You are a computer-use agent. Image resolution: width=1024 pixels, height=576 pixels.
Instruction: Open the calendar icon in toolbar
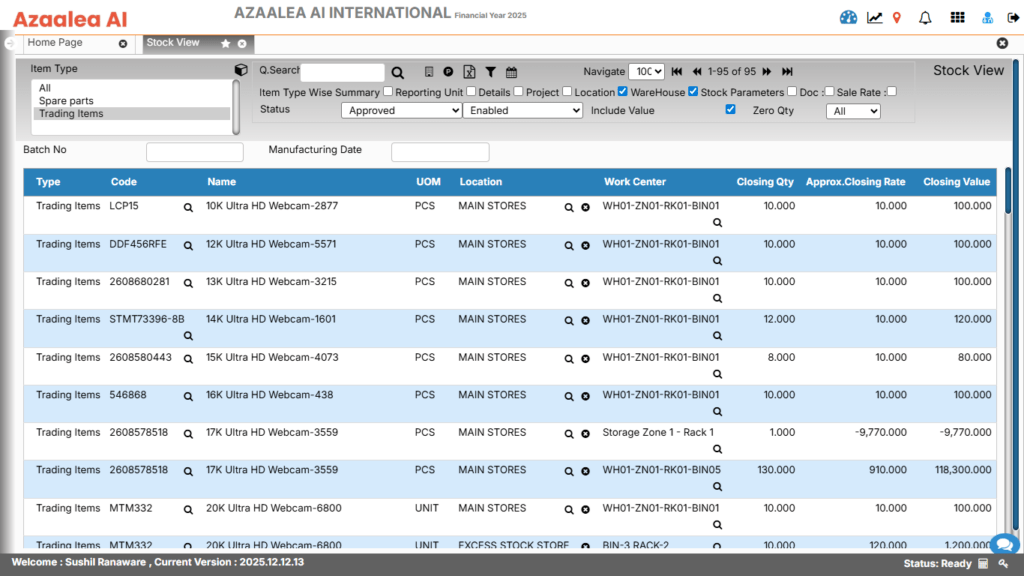512,72
